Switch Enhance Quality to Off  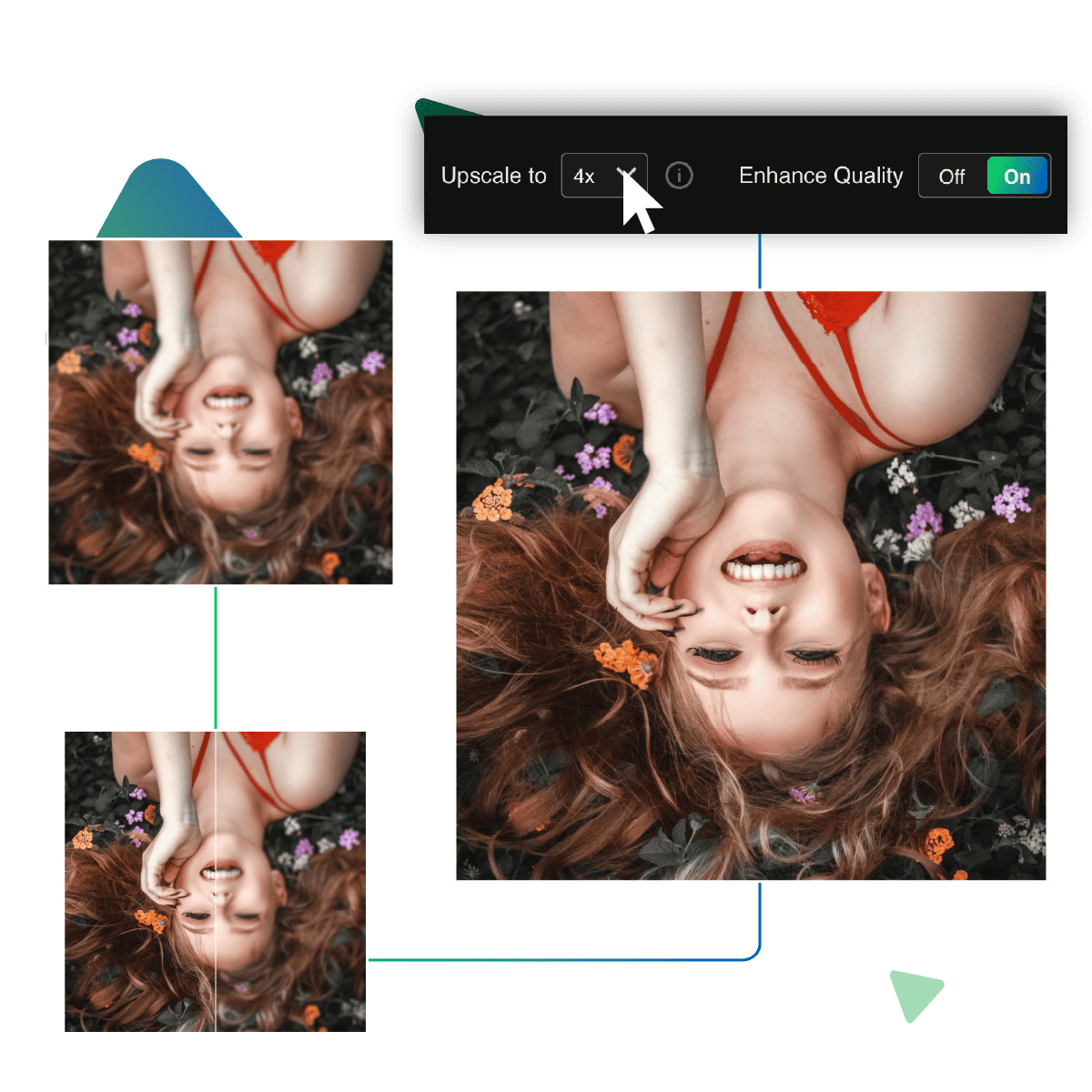coord(952,177)
